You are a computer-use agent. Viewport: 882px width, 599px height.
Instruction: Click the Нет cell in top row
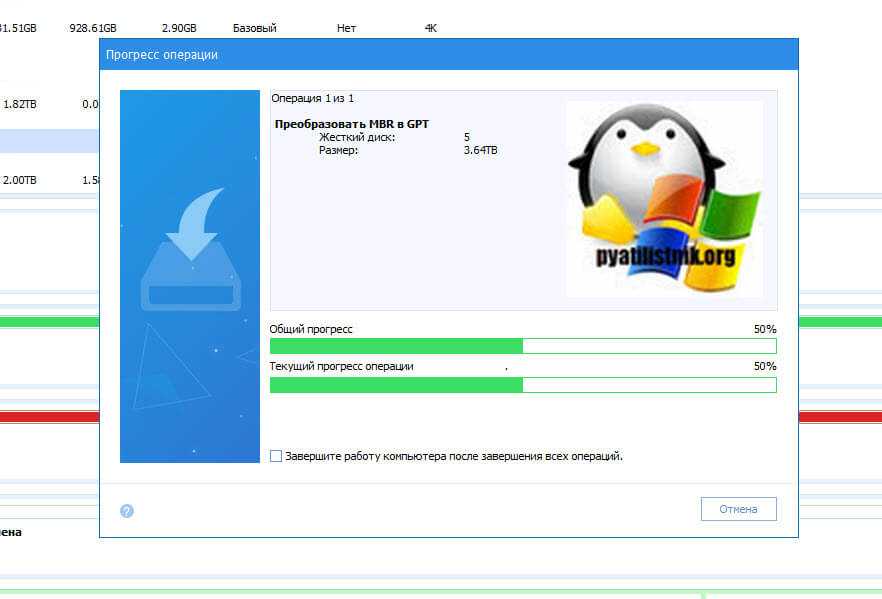pyautogui.click(x=346, y=28)
